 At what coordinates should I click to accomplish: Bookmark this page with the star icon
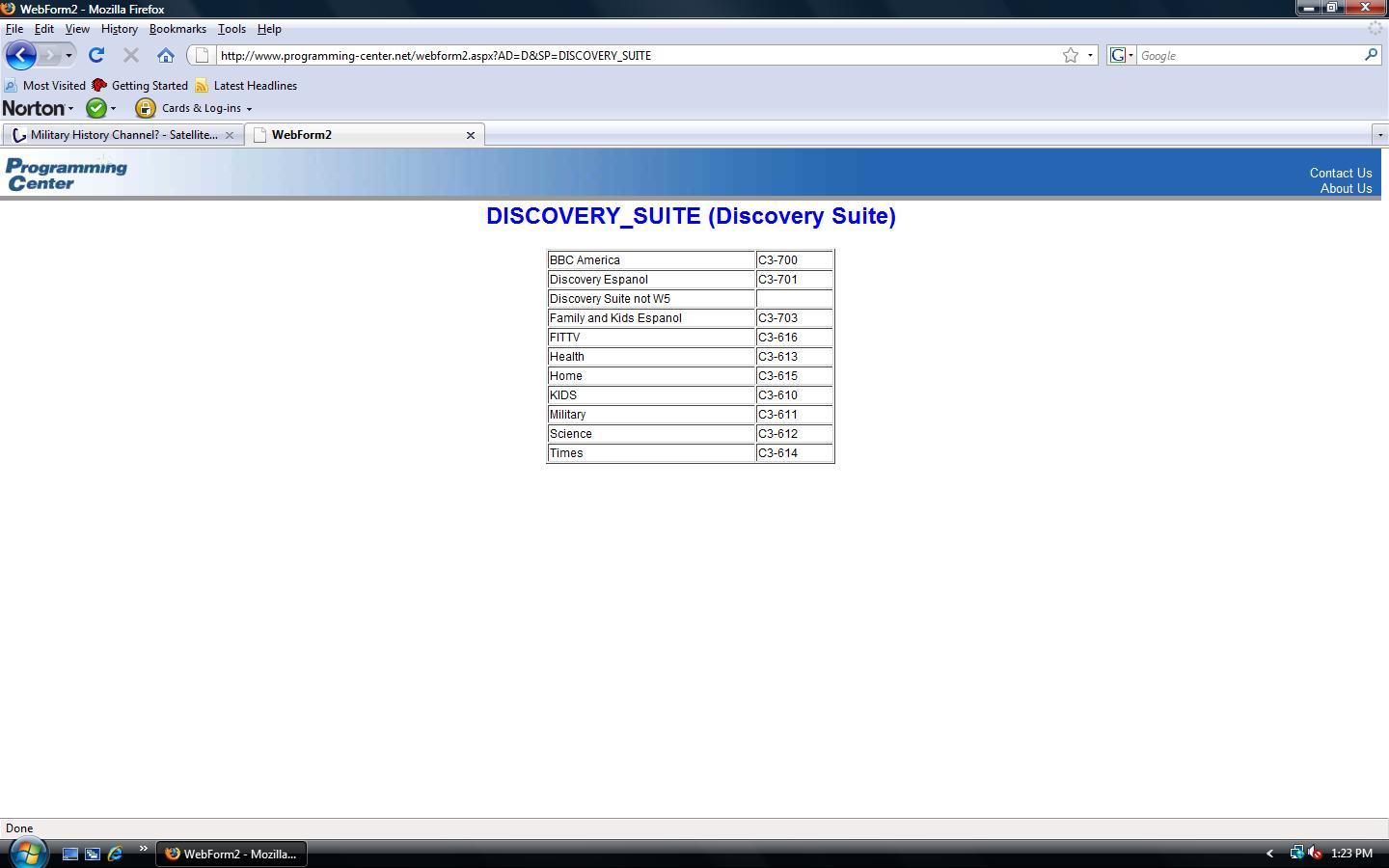point(1071,55)
